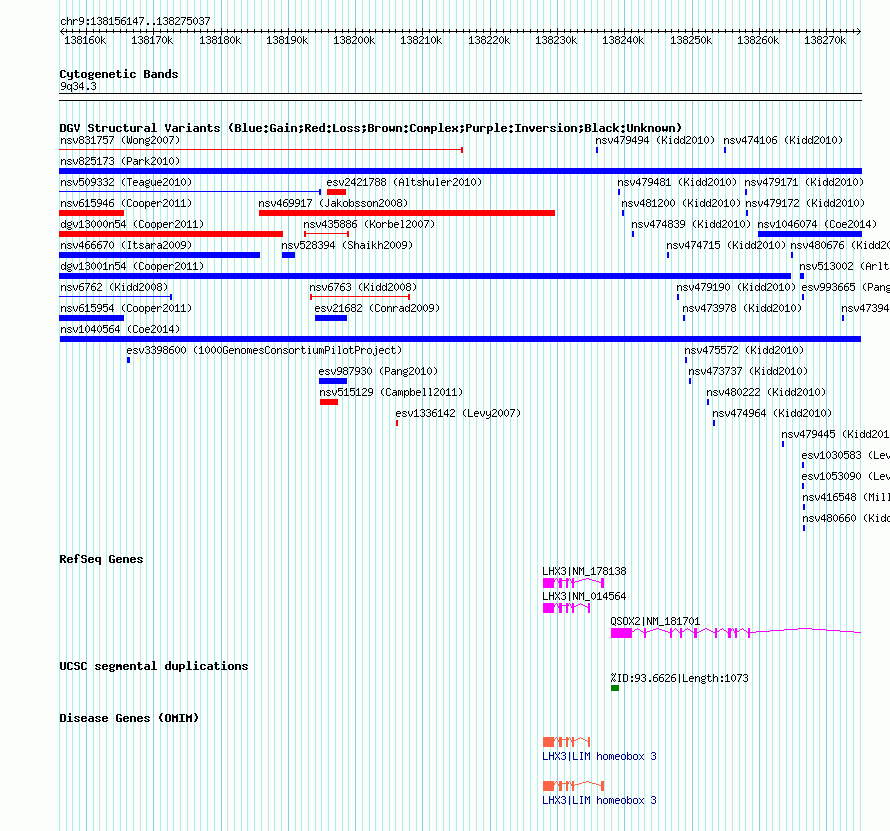Open nsv6762 (Kidd2008) variant

(114, 287)
